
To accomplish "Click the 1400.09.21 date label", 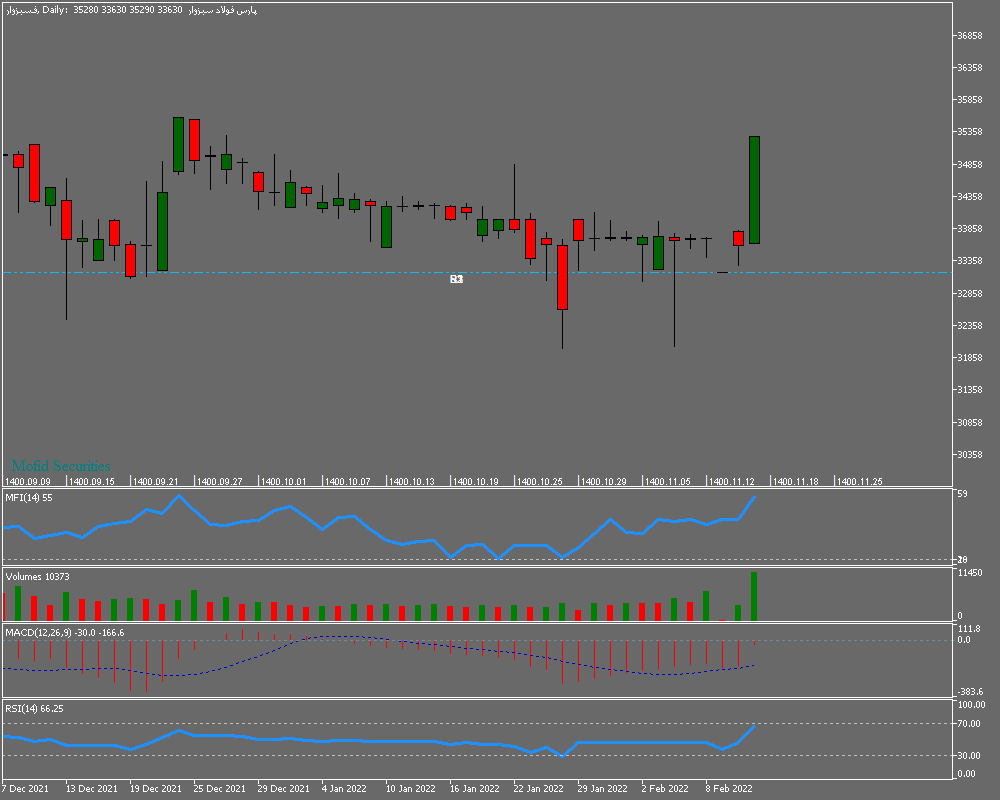I will pos(156,482).
